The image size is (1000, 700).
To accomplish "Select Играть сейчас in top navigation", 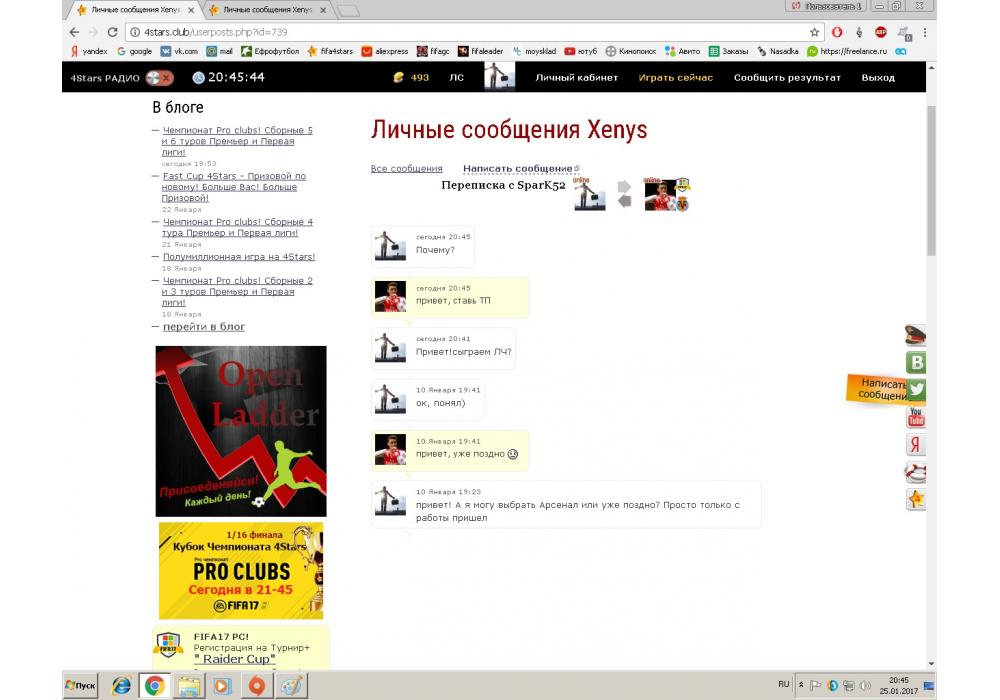I will (x=676, y=78).
